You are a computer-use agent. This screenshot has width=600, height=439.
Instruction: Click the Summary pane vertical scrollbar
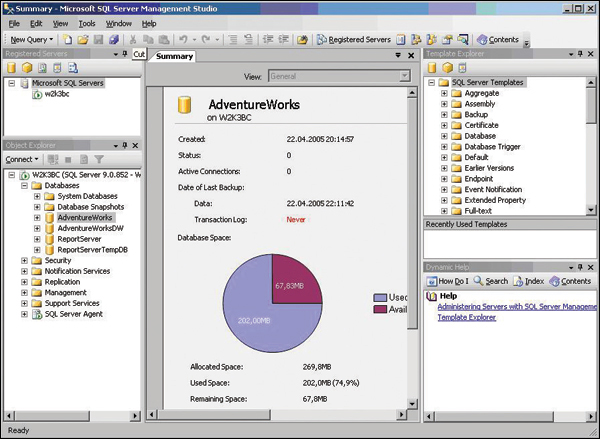412,213
